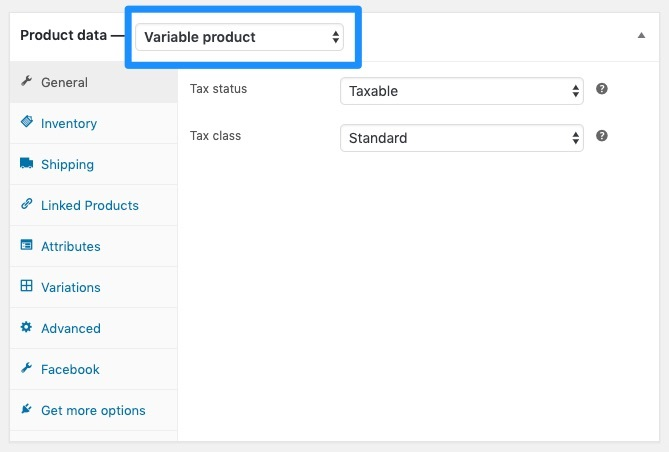Show help tooltip for Tax class
This screenshot has width=669, height=452.
[x=602, y=136]
